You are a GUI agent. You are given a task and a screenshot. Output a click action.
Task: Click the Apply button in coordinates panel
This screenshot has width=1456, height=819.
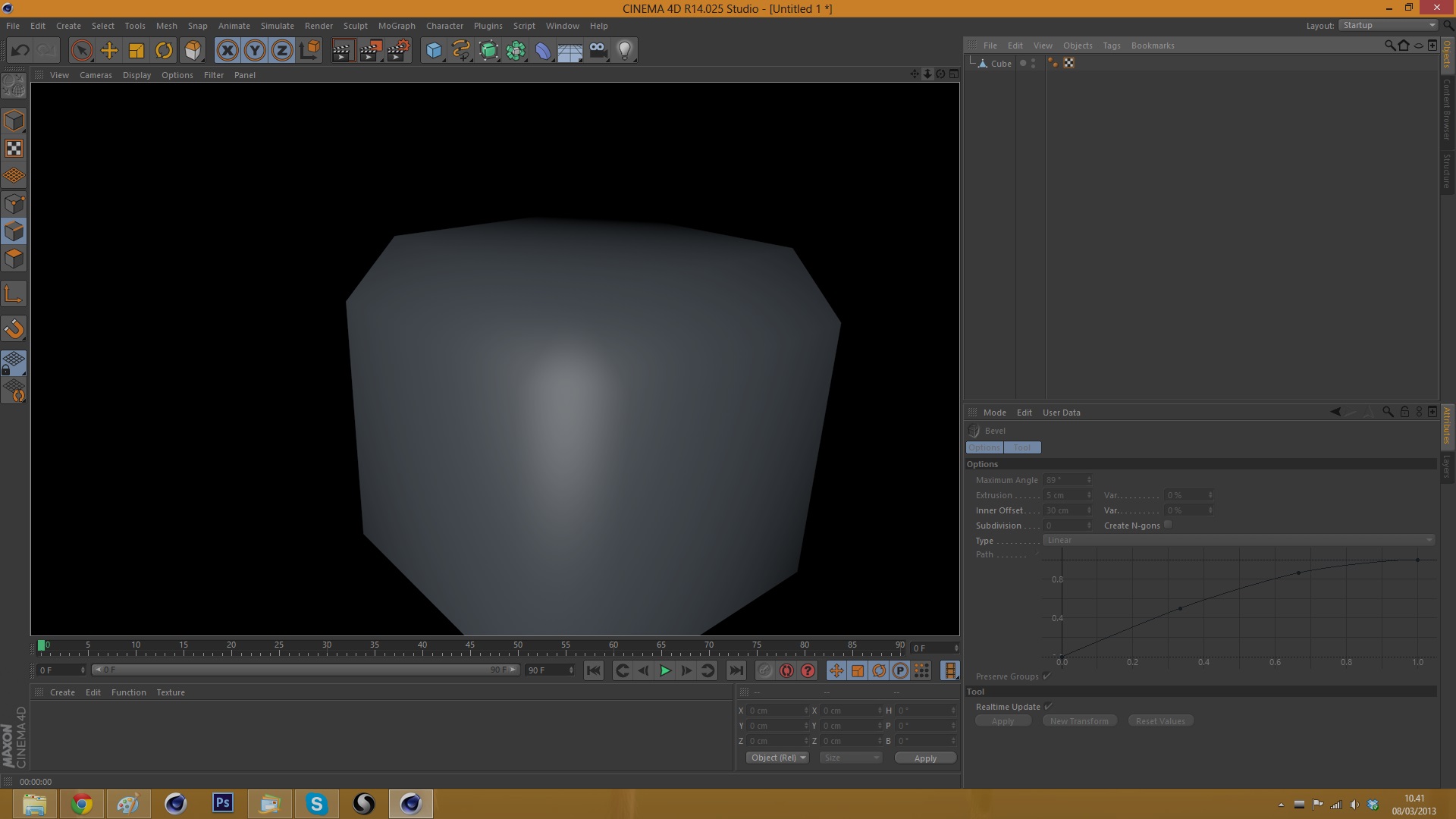coord(924,758)
